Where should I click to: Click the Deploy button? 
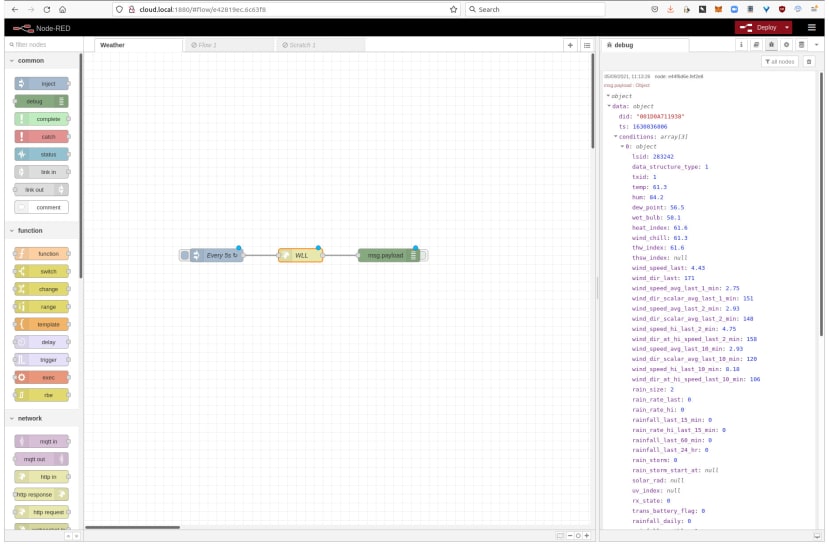(x=758, y=27)
